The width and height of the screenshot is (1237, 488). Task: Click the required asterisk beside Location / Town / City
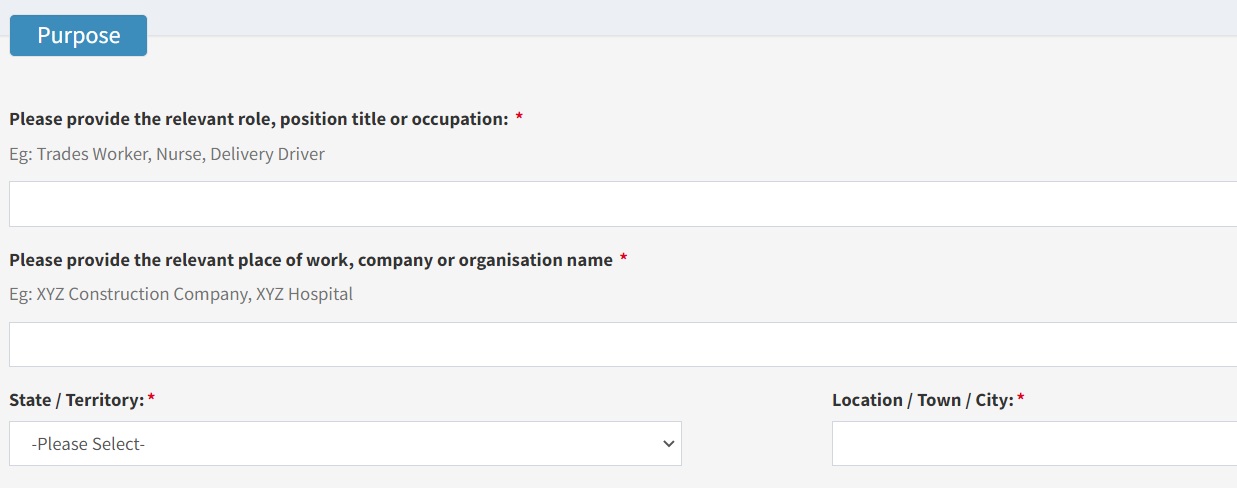tap(1021, 398)
